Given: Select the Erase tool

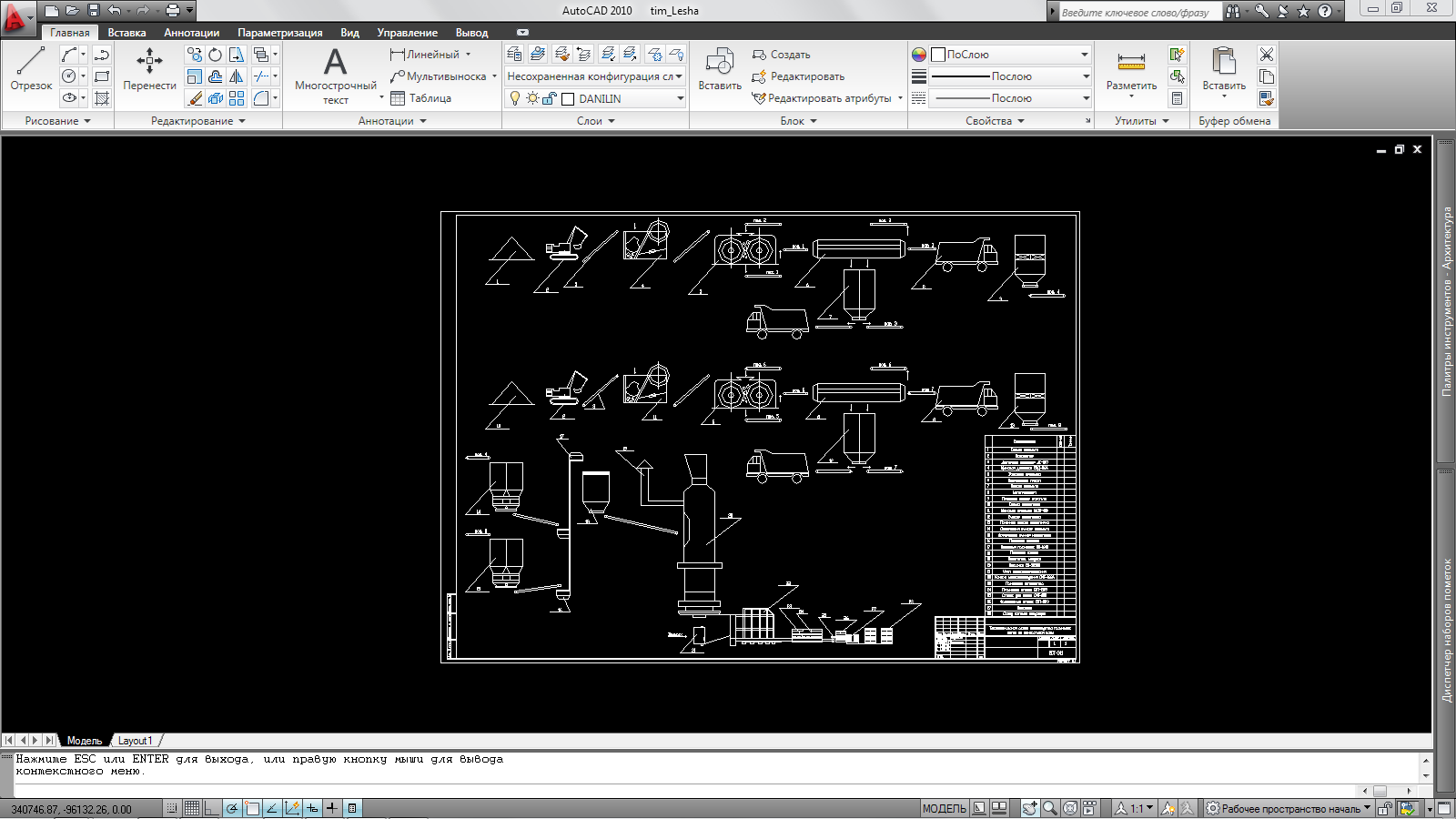Looking at the screenshot, I should 194,98.
